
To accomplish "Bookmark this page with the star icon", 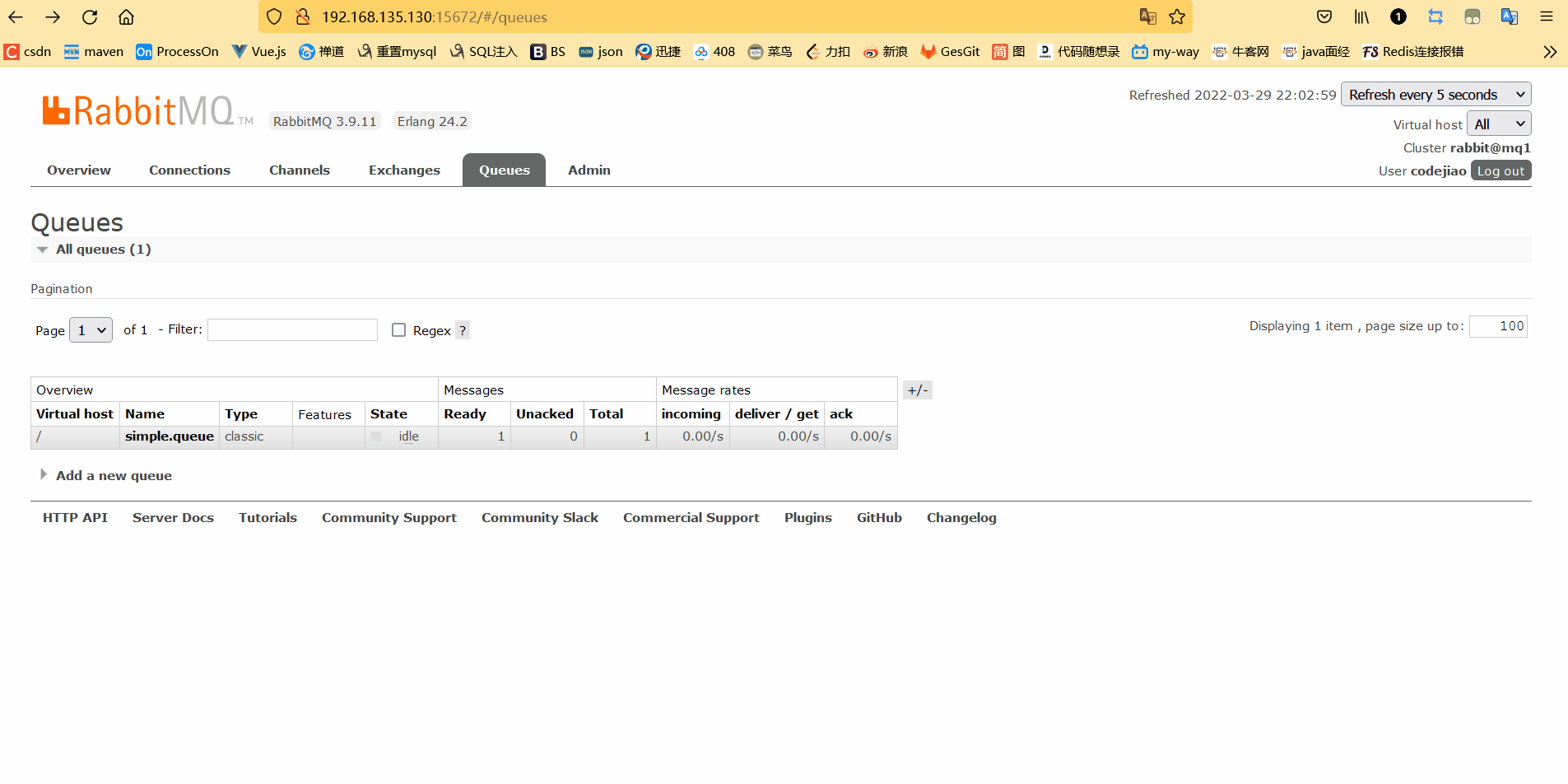I will tap(1177, 16).
